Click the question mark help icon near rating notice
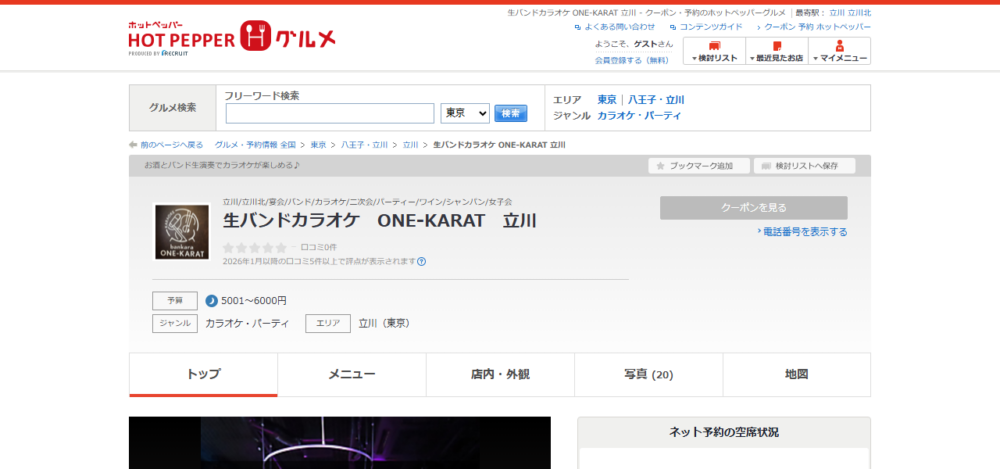This screenshot has height=469, width=1000. click(422, 261)
